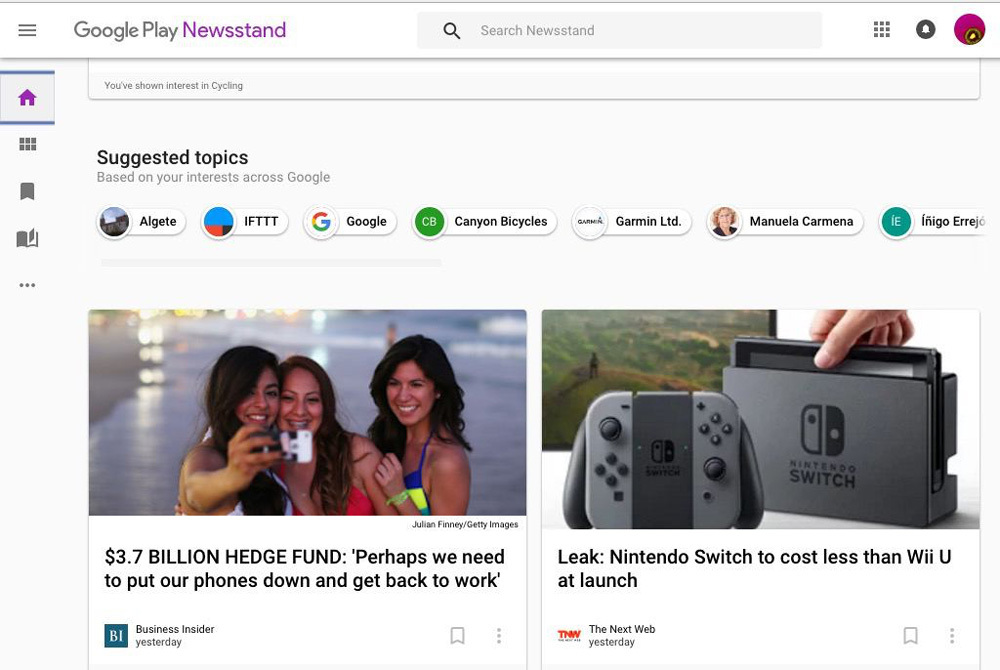Go to Home in sidebar
This screenshot has height=670, width=1000.
(x=27, y=98)
